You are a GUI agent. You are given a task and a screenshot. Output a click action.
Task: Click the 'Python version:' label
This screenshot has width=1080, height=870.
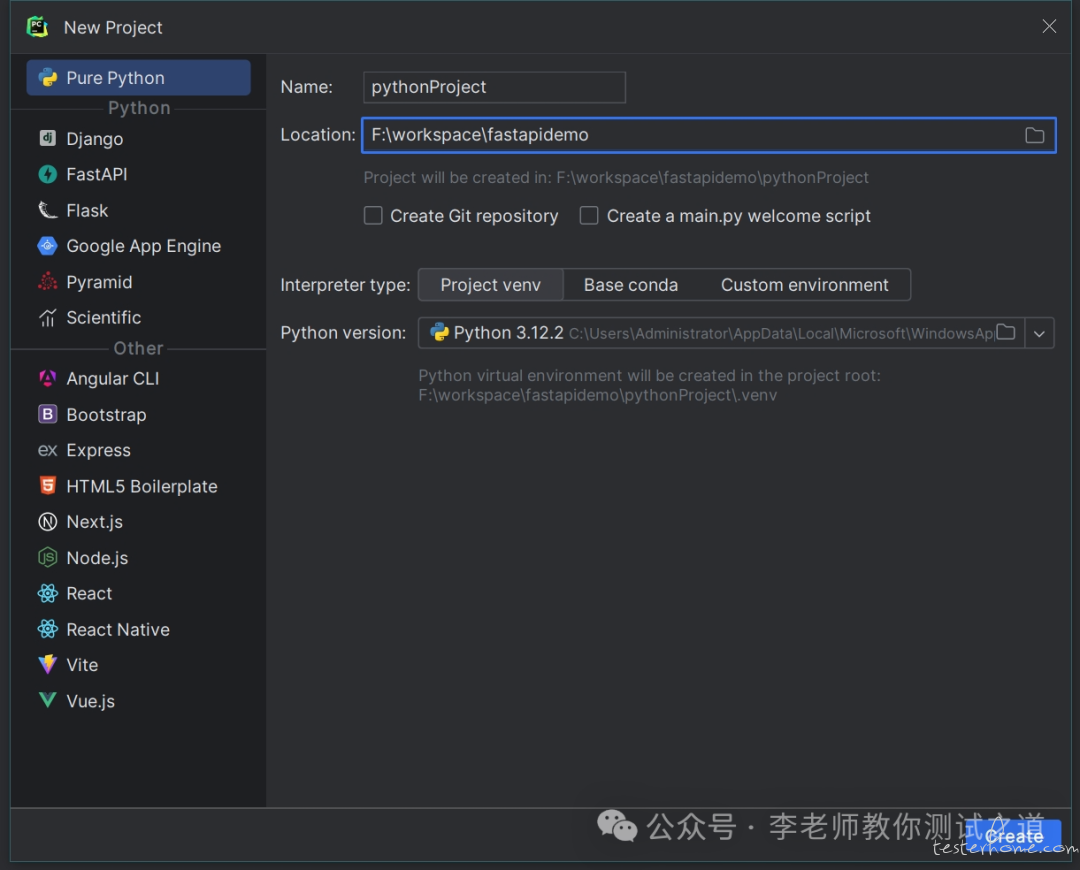[x=343, y=333]
